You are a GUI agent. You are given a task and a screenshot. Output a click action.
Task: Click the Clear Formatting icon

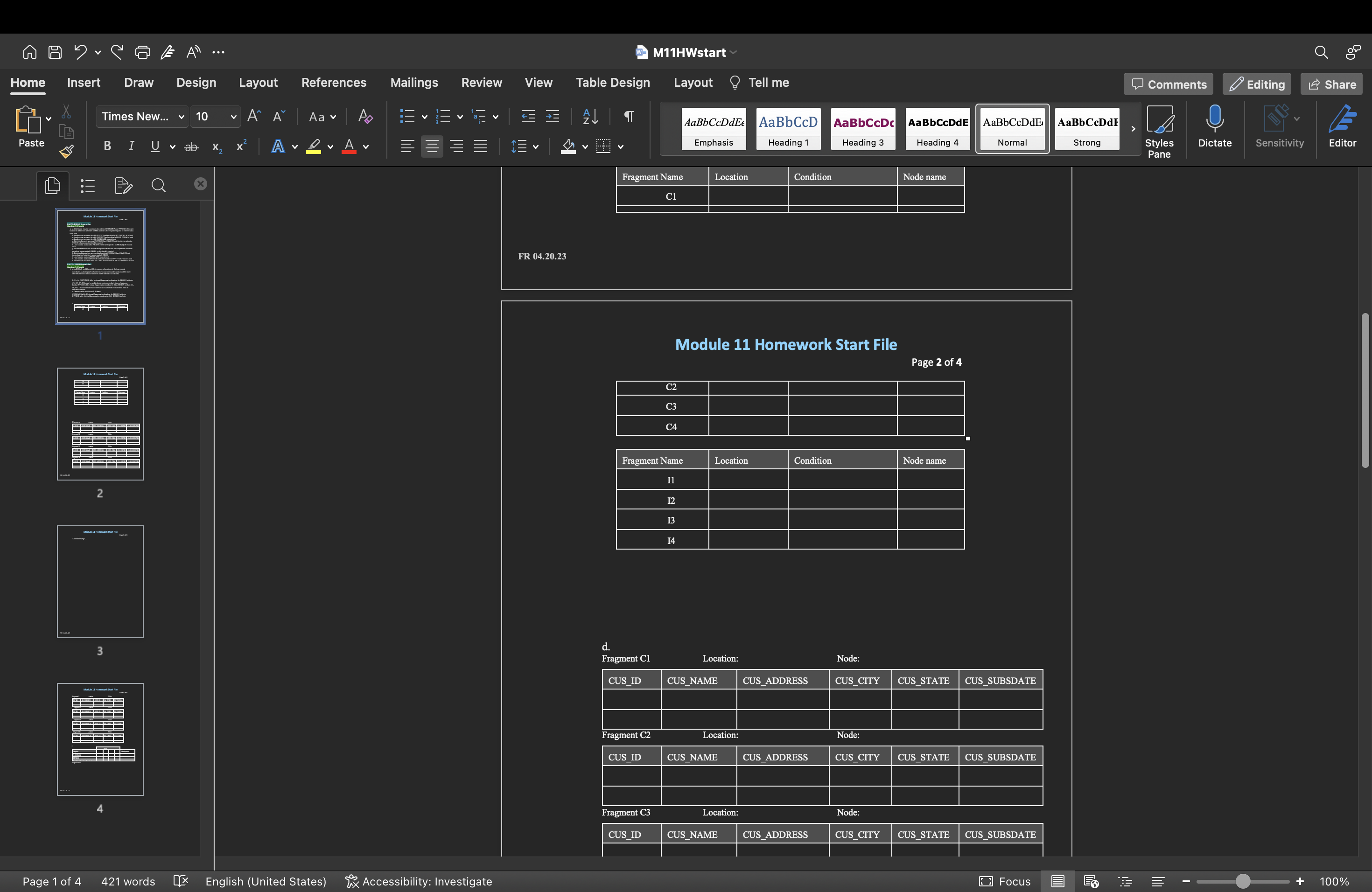coord(365,116)
